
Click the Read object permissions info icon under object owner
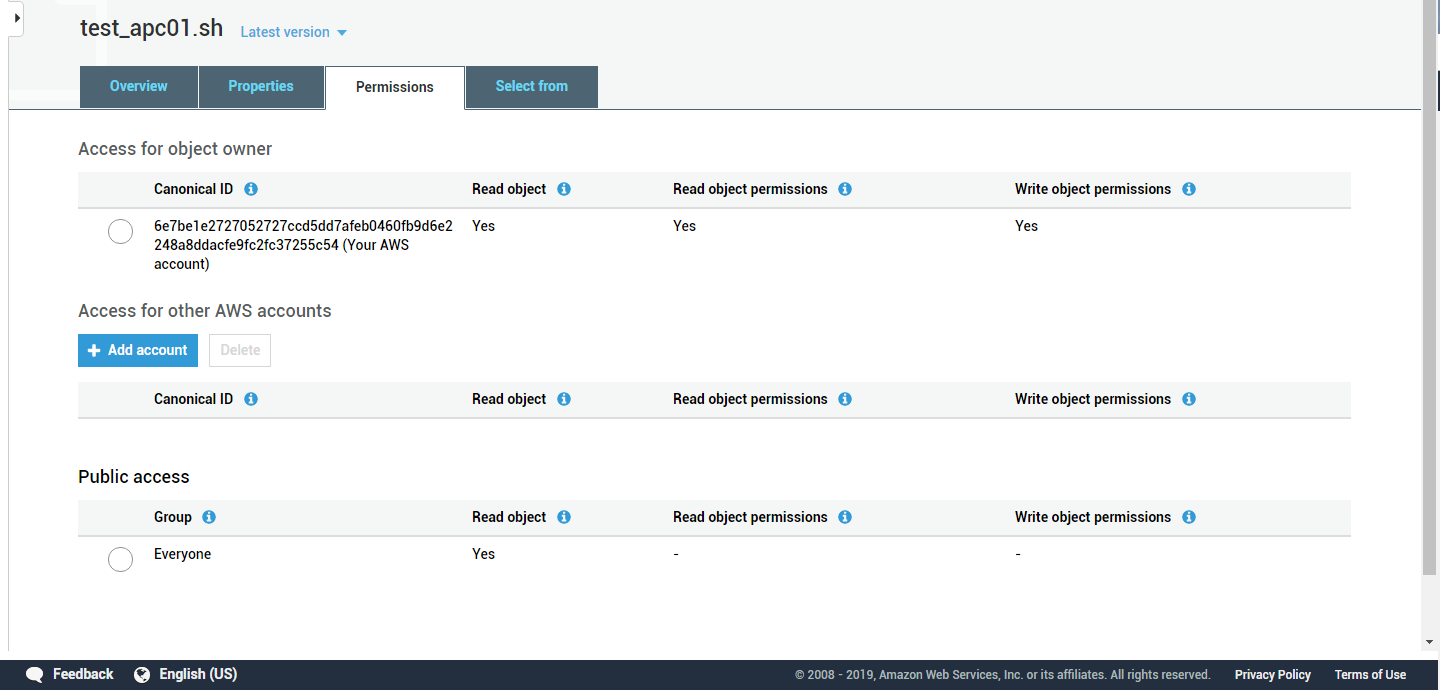pos(845,189)
